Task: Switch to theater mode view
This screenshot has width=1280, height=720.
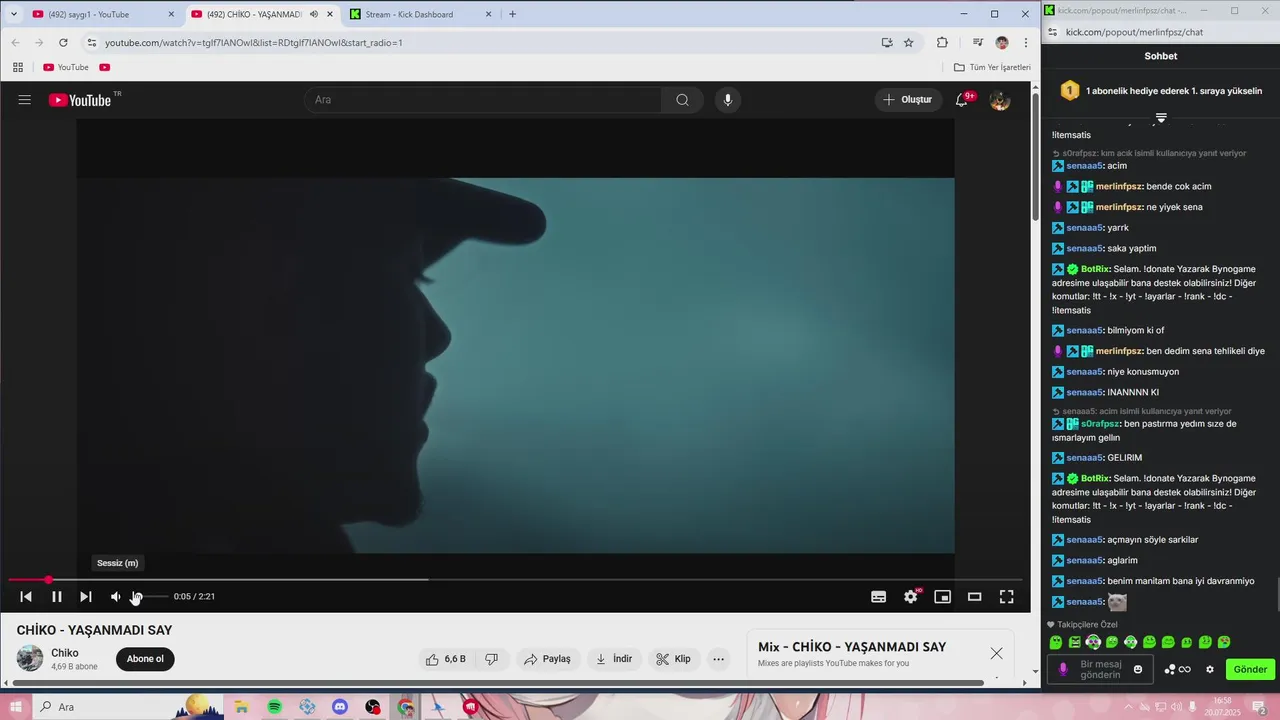Action: pyautogui.click(x=974, y=597)
